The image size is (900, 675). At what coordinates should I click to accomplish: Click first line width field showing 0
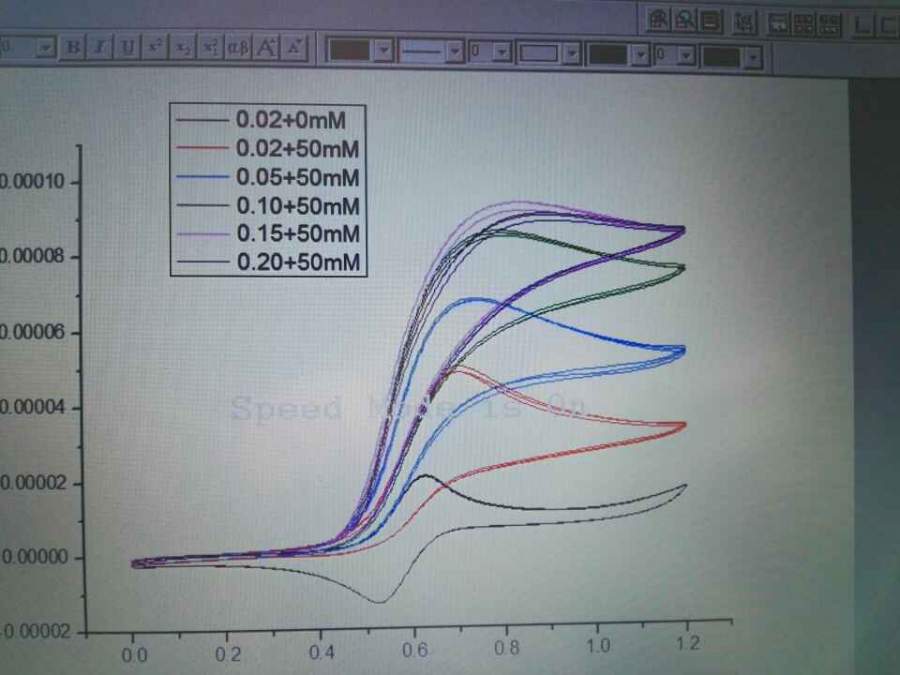482,53
